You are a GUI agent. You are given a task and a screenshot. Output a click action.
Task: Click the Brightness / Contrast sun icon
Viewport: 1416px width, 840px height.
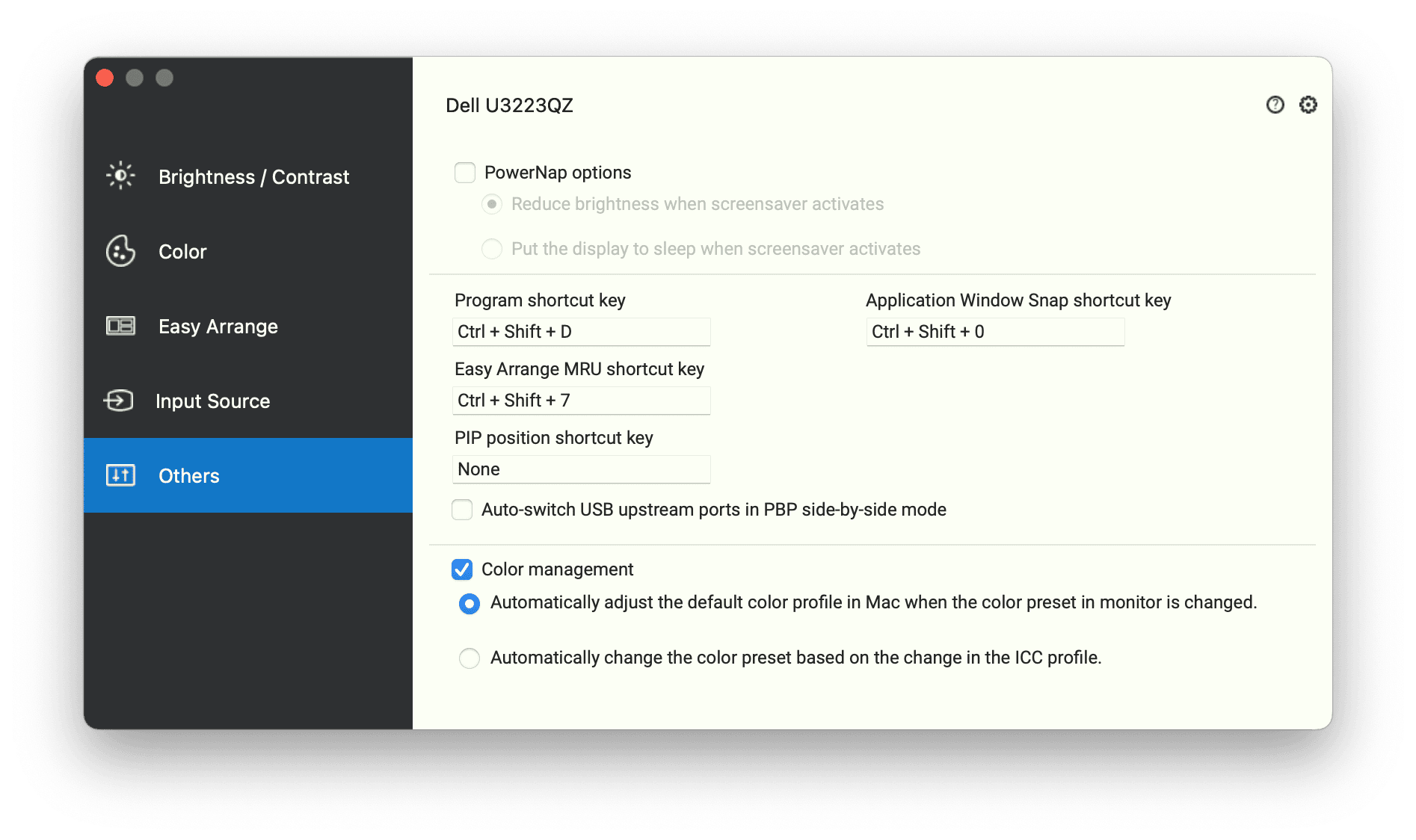tap(120, 176)
